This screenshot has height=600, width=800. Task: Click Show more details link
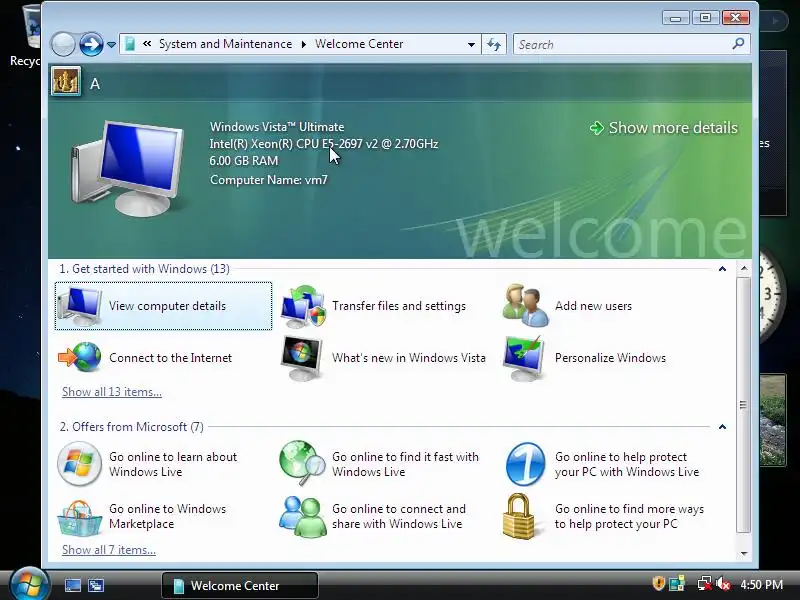664,128
